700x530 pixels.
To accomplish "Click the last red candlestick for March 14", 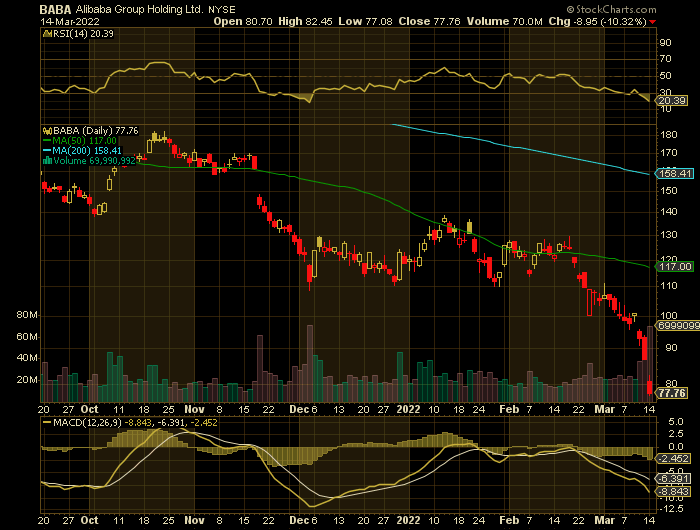I will [x=649, y=387].
